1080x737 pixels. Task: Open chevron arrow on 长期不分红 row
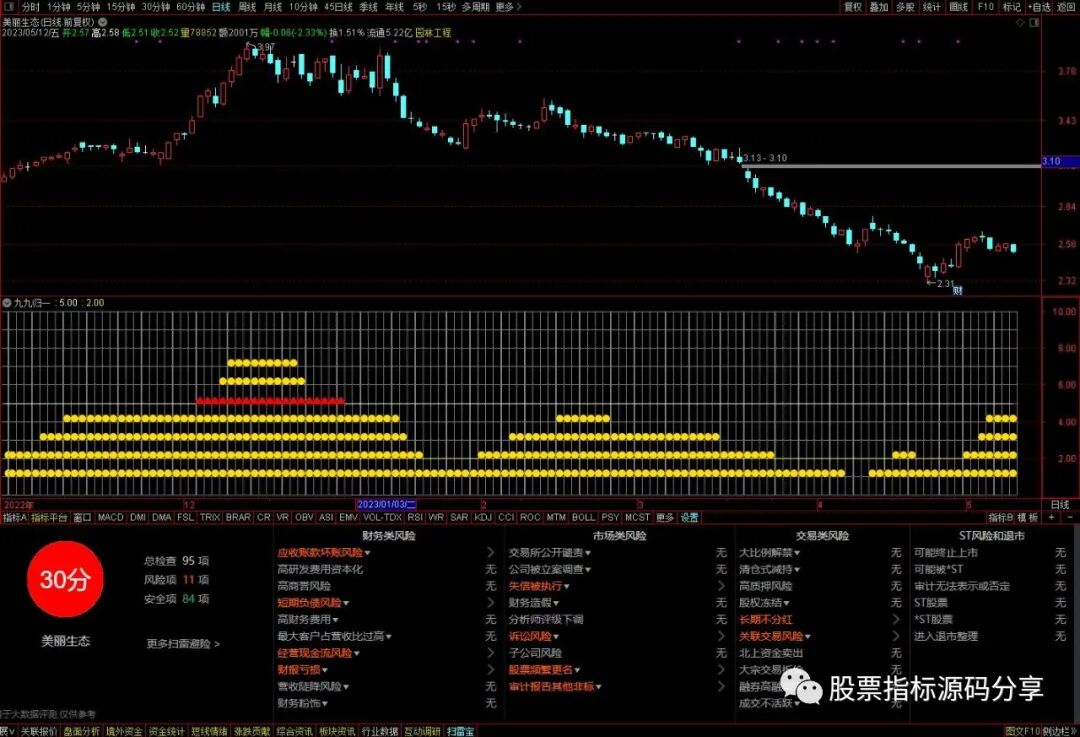click(x=895, y=619)
